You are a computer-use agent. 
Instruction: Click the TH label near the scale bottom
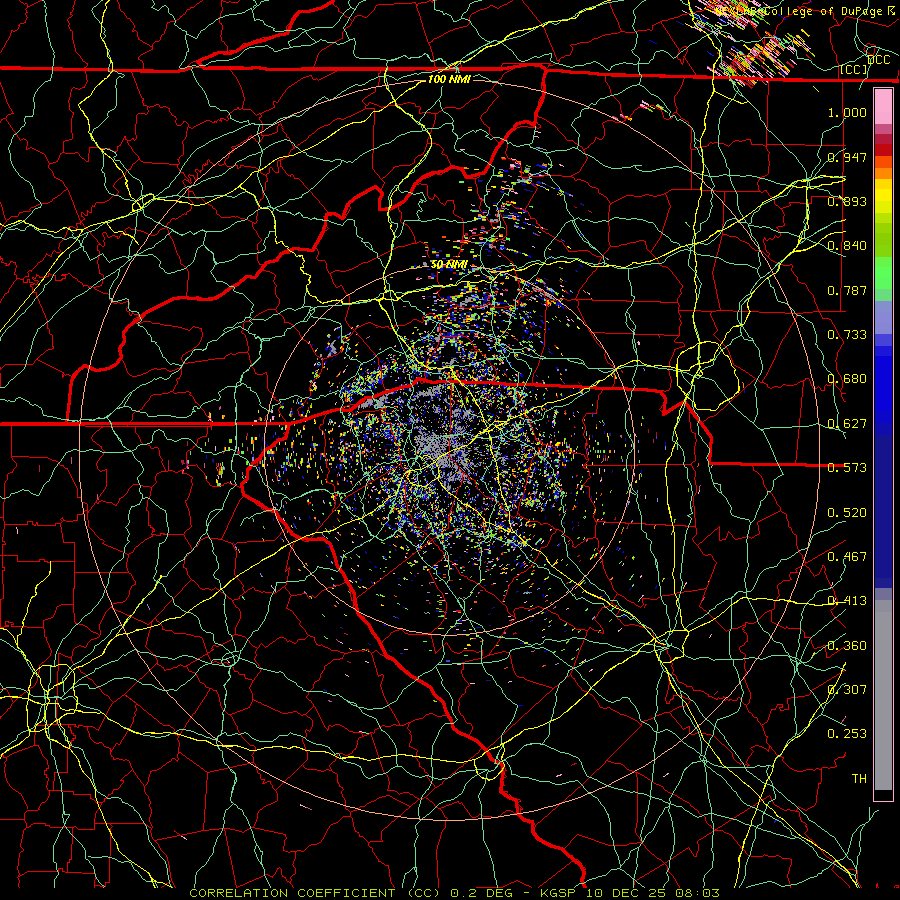coord(859,779)
